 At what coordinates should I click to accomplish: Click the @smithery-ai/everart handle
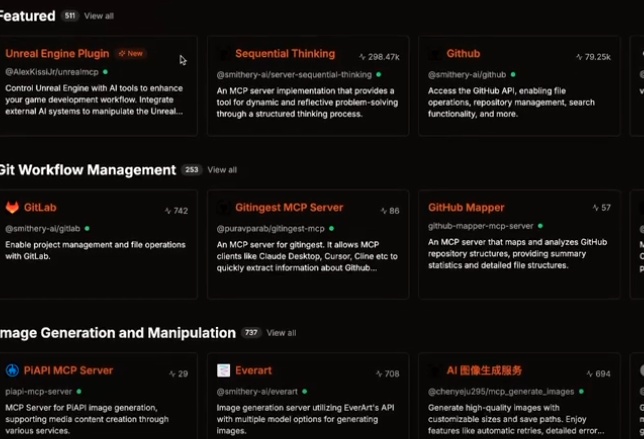point(257,391)
